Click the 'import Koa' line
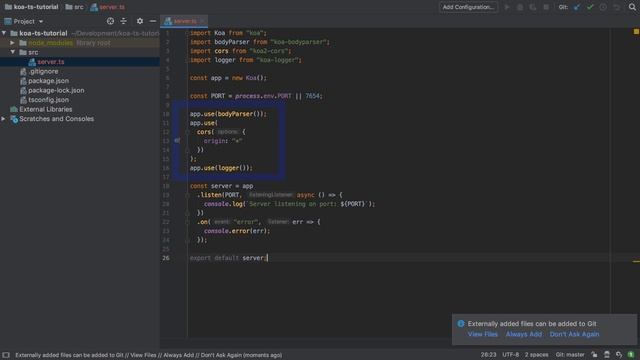The width and height of the screenshot is (640, 360). [x=228, y=33]
